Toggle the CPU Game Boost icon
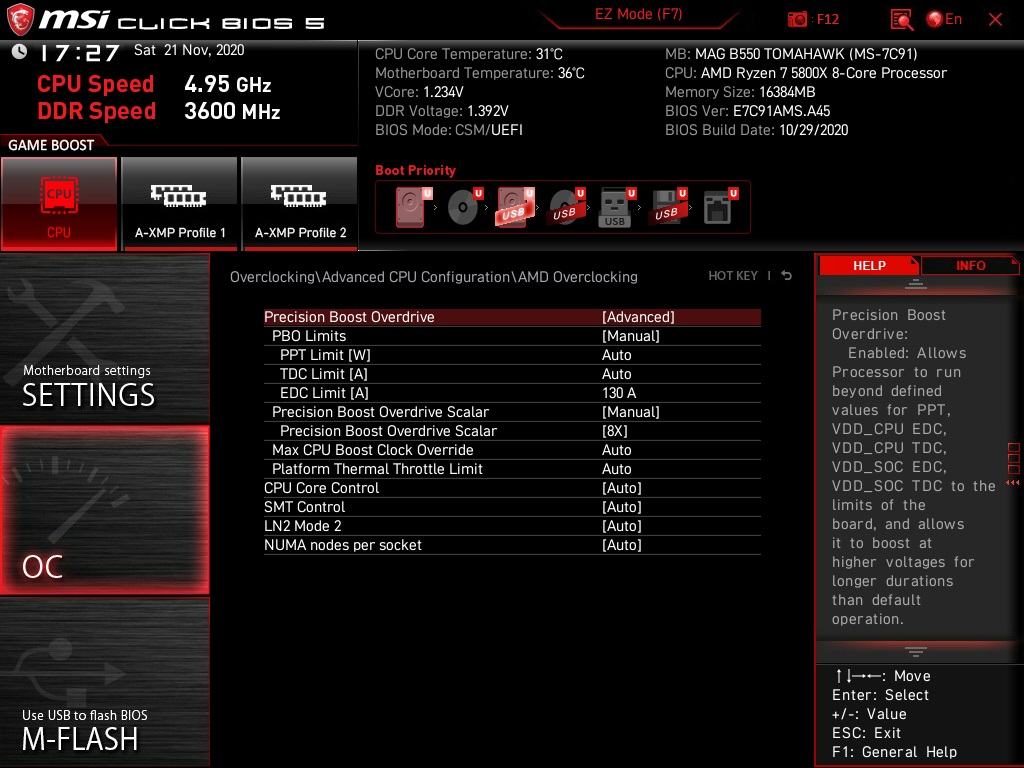This screenshot has height=768, width=1024. pyautogui.click(x=59, y=204)
